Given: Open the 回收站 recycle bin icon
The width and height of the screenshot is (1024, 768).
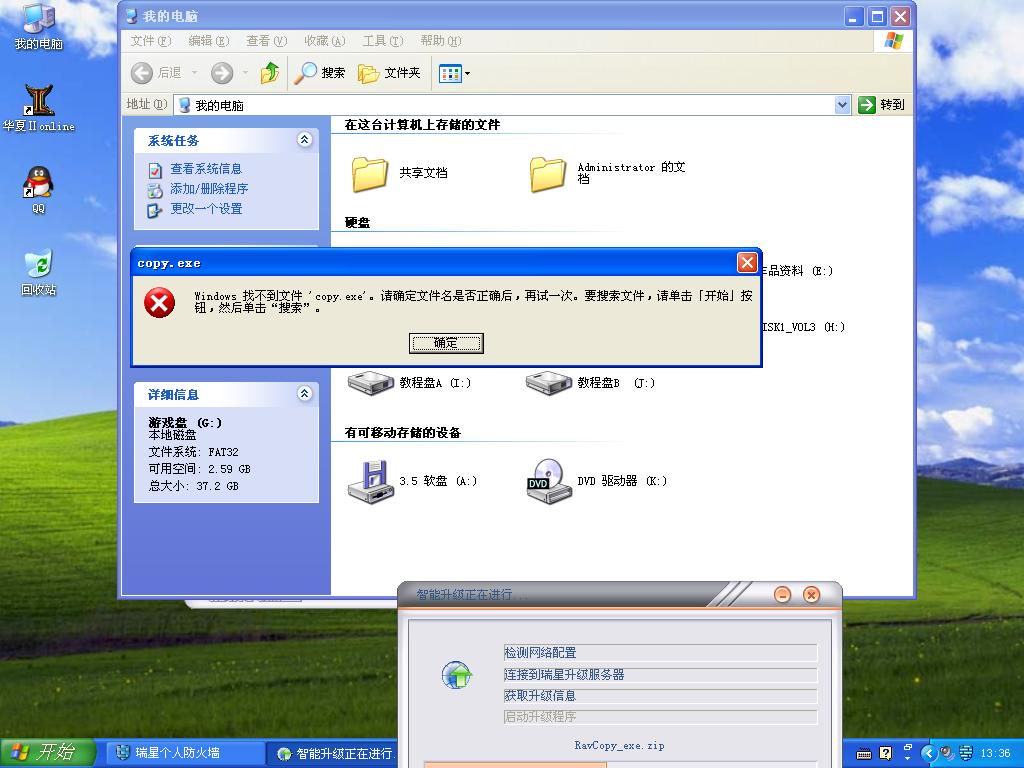Looking at the screenshot, I should point(39,272).
